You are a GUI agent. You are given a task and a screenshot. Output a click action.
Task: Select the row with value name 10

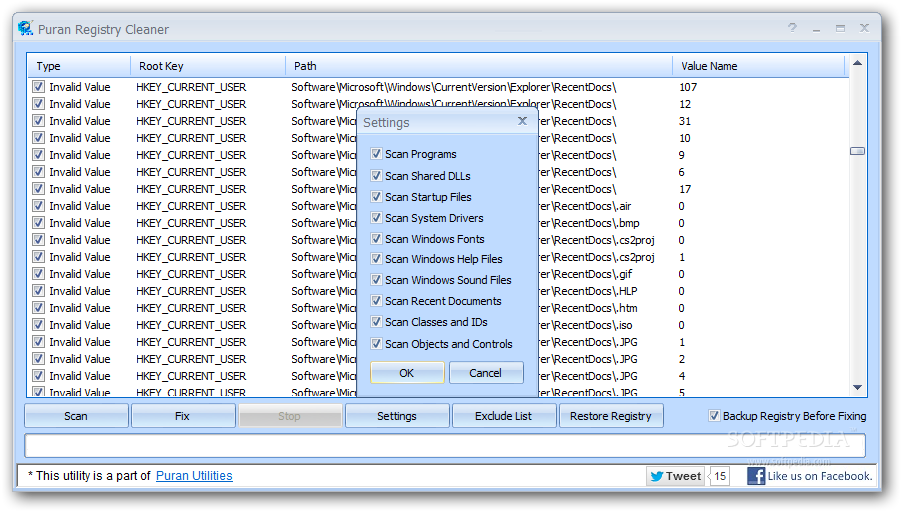pos(438,138)
